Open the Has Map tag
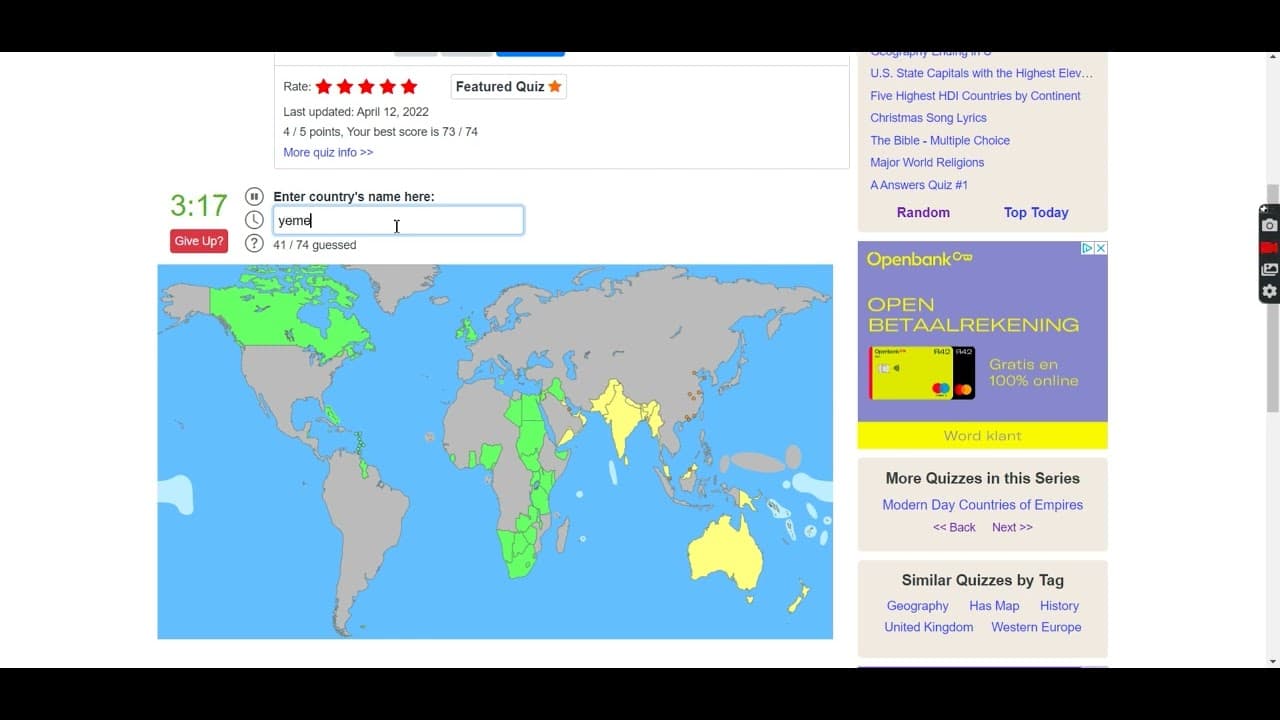Screen dimensions: 1280x720 click(x=994, y=606)
